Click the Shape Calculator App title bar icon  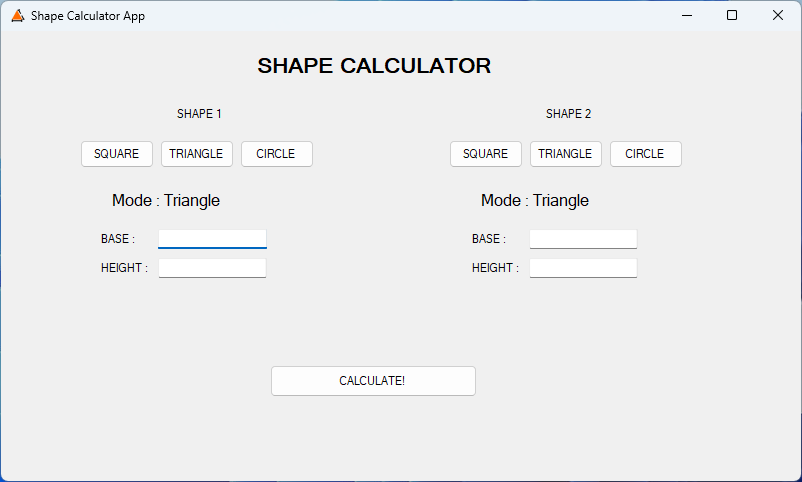click(17, 16)
